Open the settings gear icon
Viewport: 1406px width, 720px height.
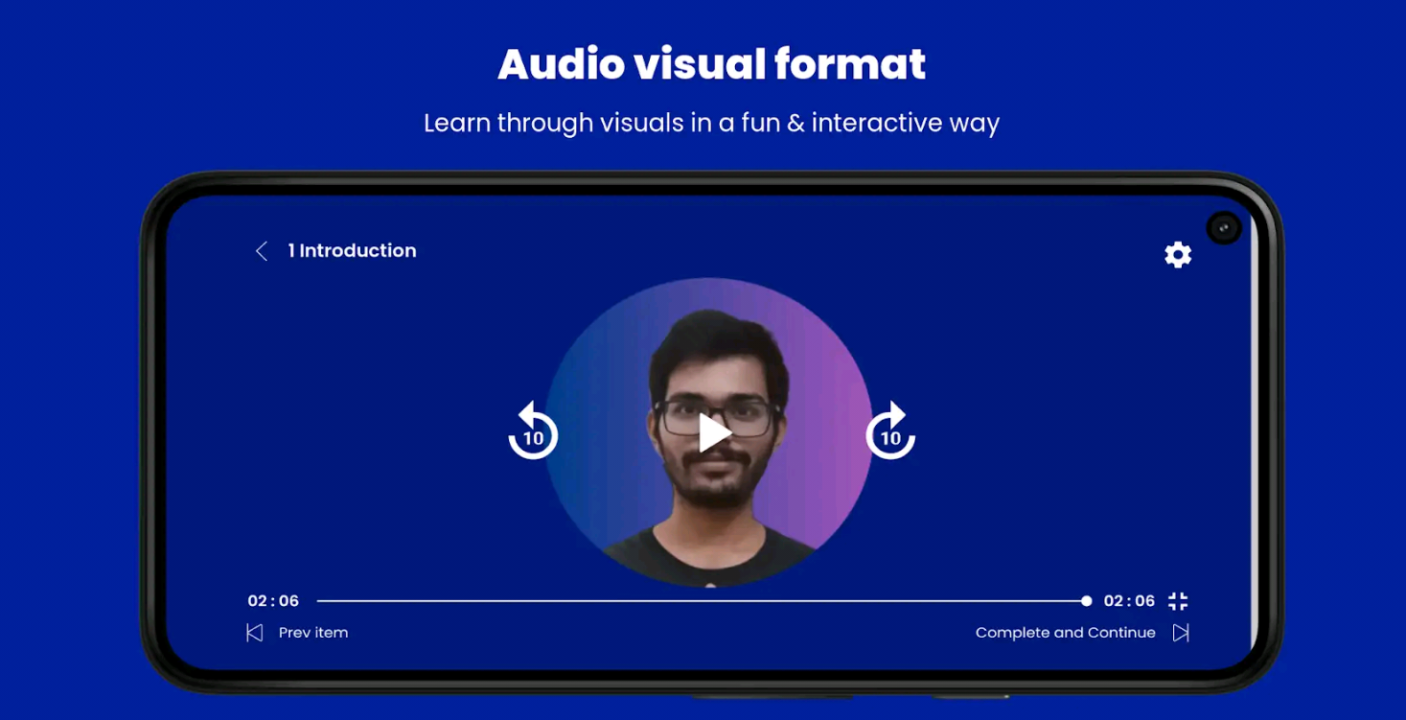tap(1178, 254)
